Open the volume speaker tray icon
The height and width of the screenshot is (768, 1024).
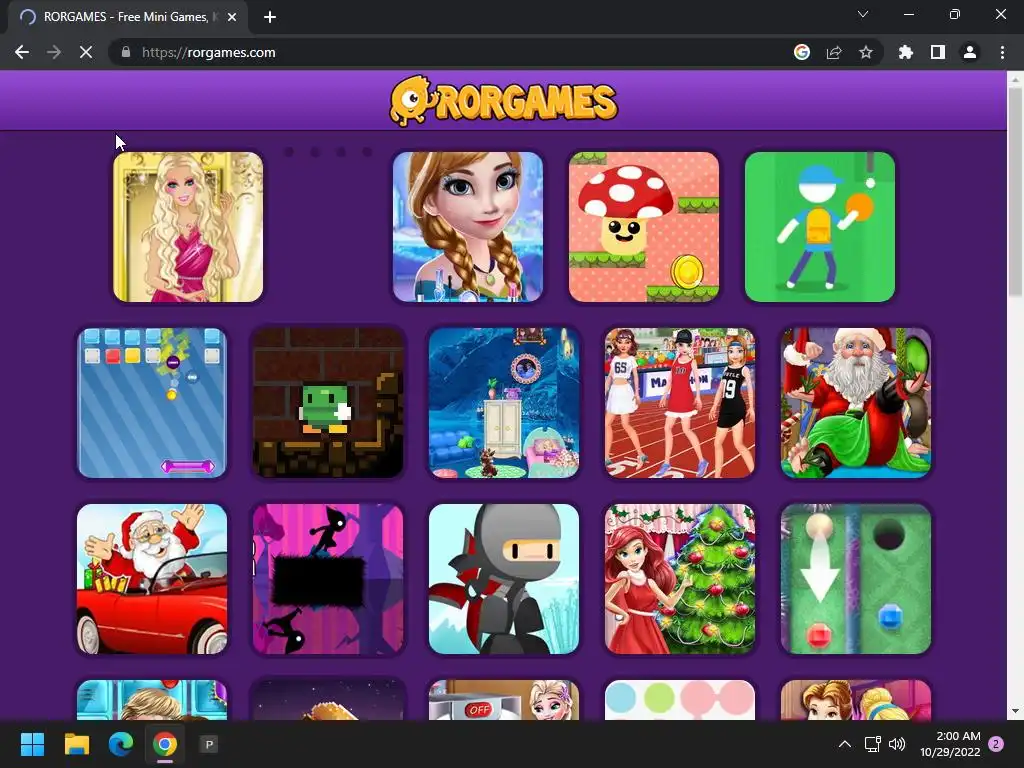click(897, 744)
